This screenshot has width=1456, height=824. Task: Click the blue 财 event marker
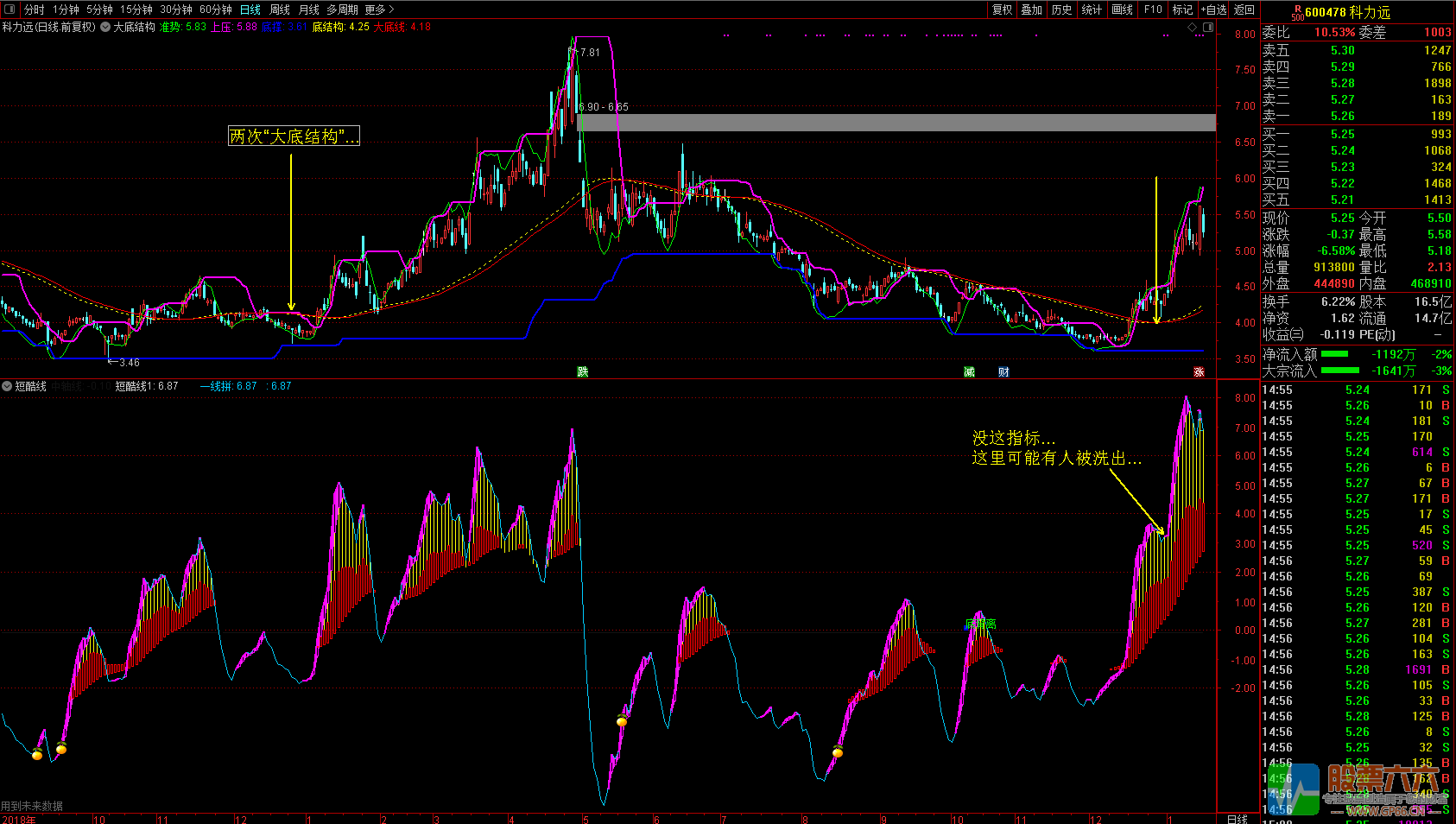(x=1003, y=372)
